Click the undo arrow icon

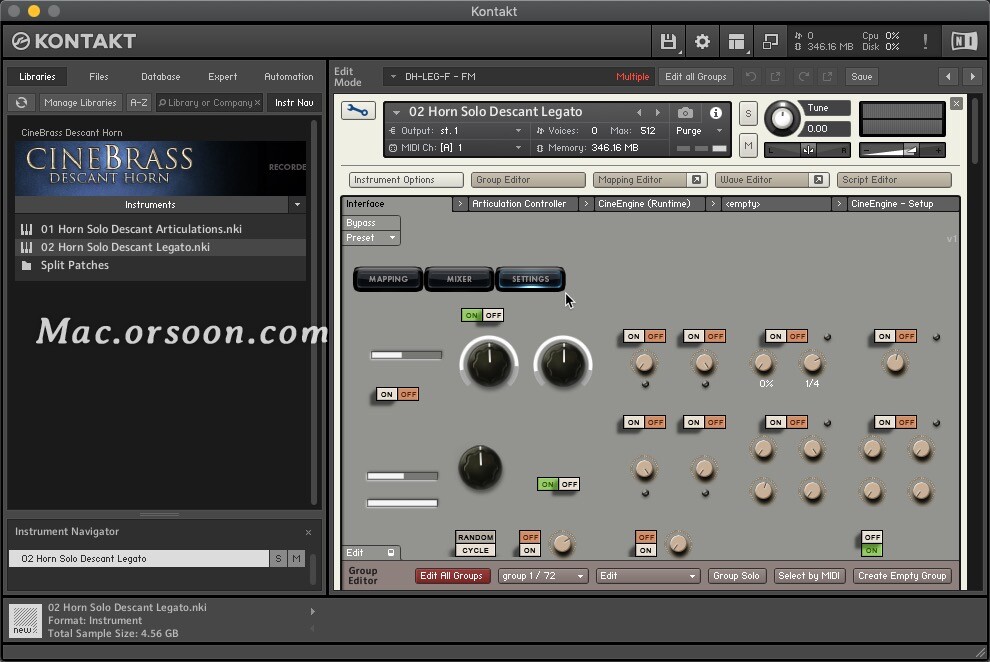coord(751,77)
